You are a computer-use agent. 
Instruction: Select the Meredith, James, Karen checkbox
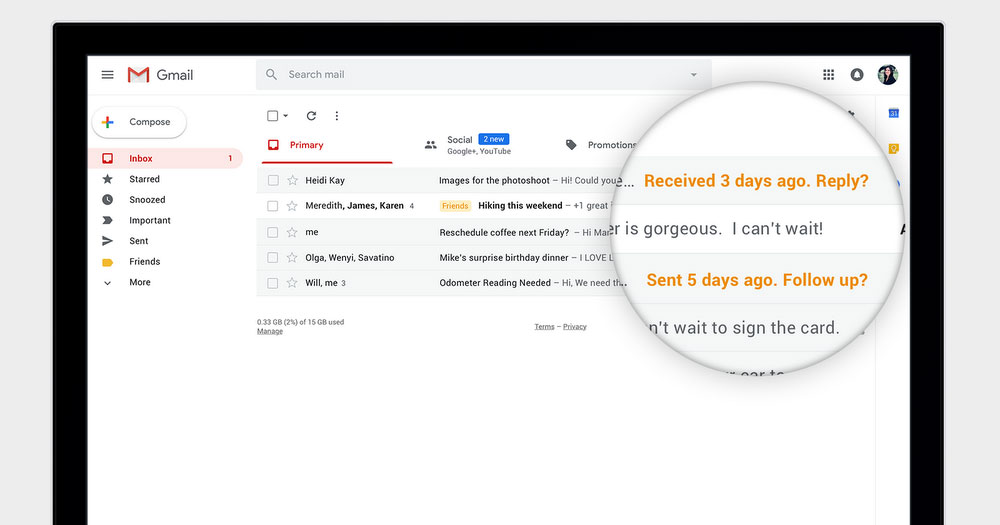[273, 206]
